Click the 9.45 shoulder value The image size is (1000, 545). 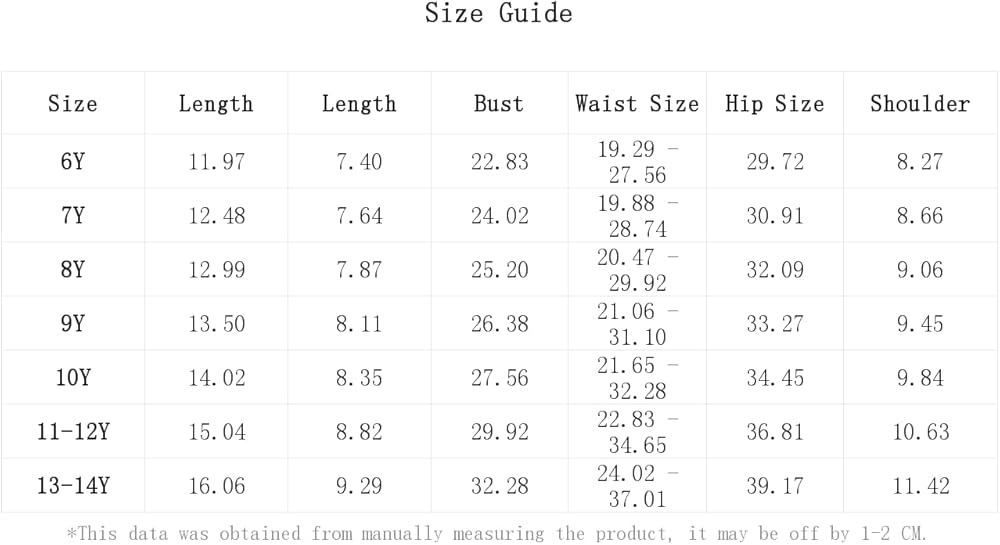click(920, 324)
